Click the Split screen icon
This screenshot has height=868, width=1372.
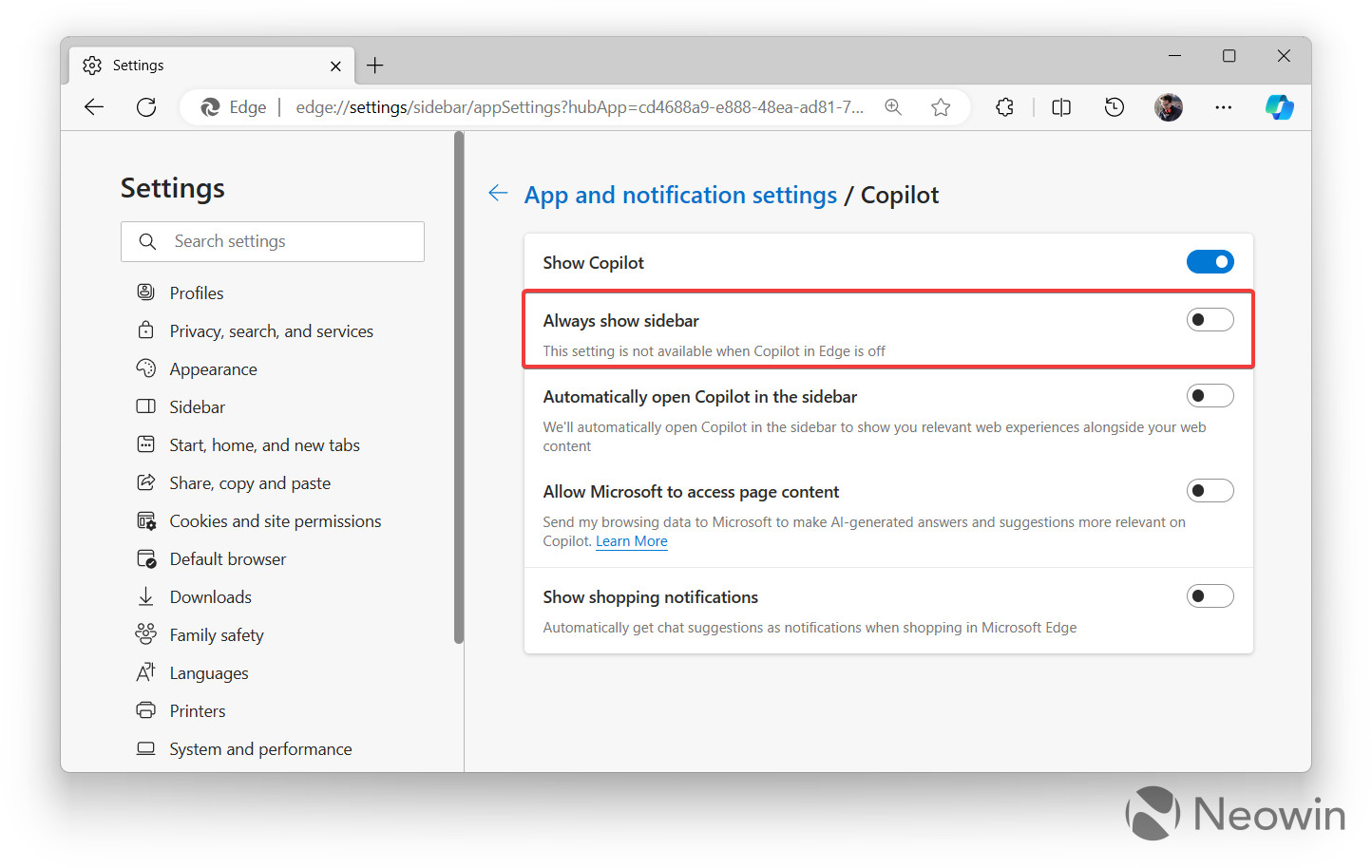click(x=1061, y=107)
